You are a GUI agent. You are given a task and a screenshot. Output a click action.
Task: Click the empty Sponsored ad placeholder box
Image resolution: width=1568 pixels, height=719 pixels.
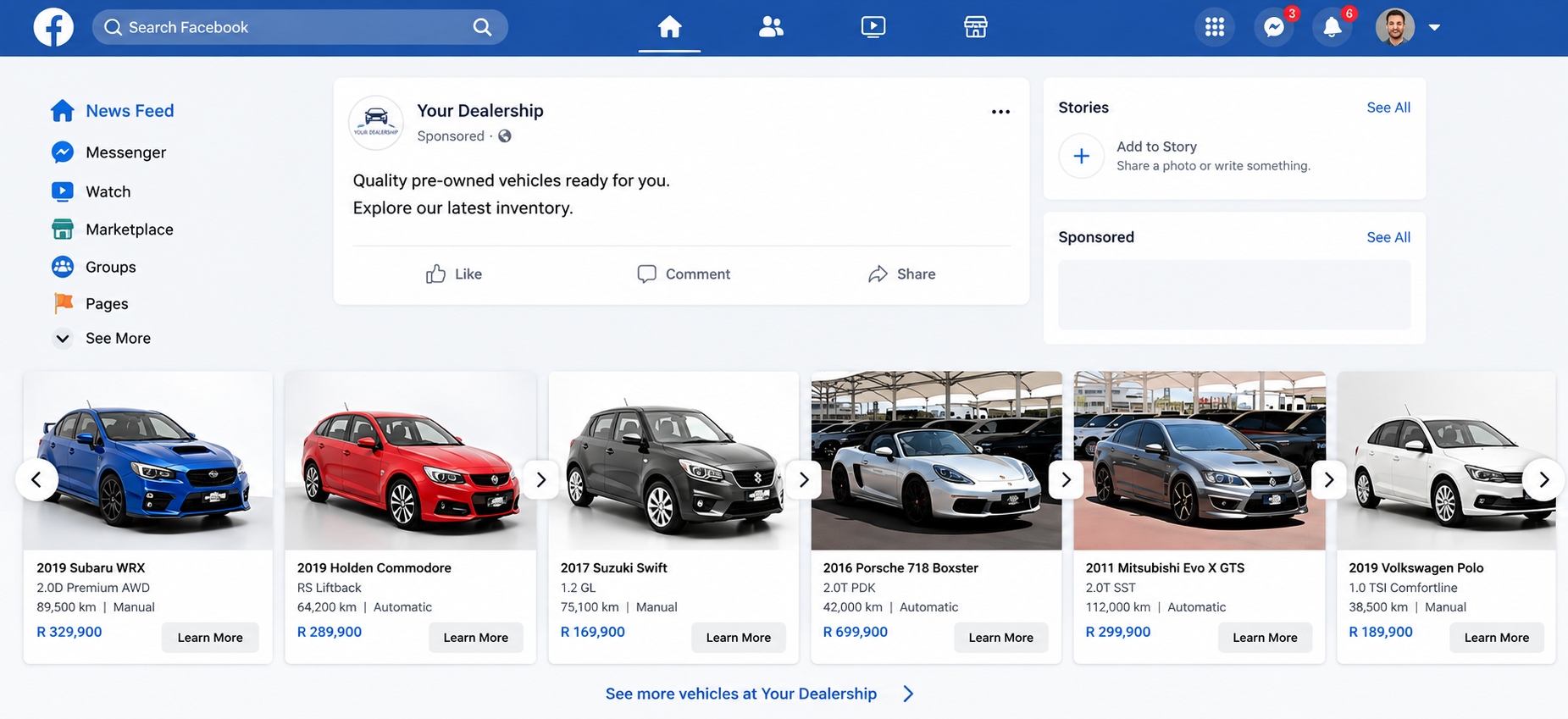coord(1234,295)
